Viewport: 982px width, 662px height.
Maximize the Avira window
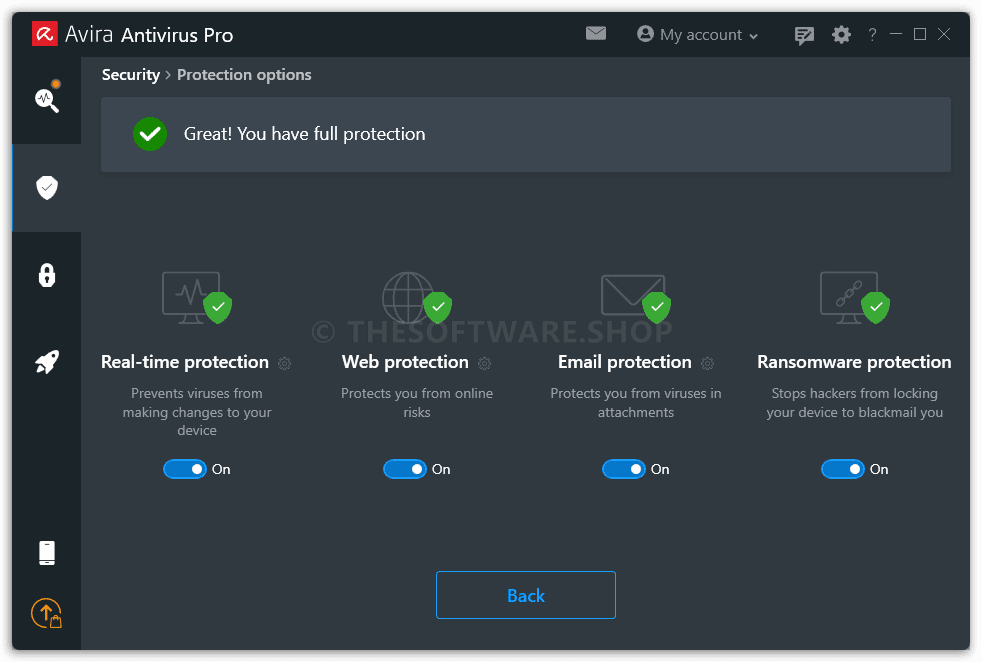tap(920, 34)
